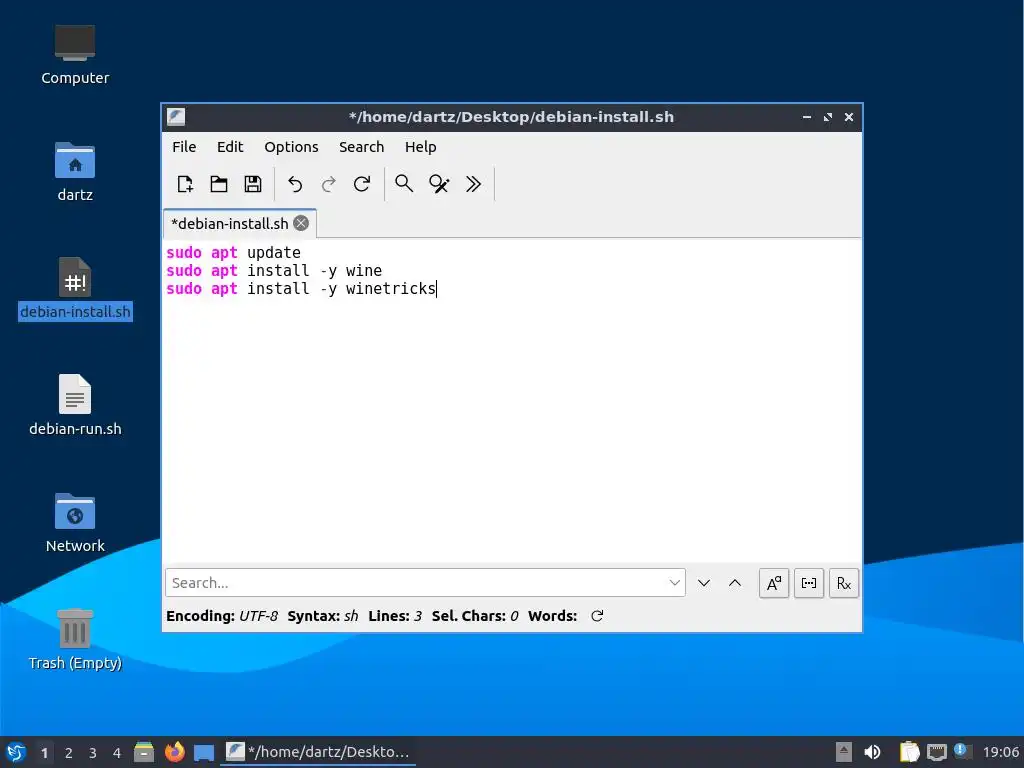Screen dimensions: 1024x768
Task: Switch to workspace 3
Action: (93, 753)
